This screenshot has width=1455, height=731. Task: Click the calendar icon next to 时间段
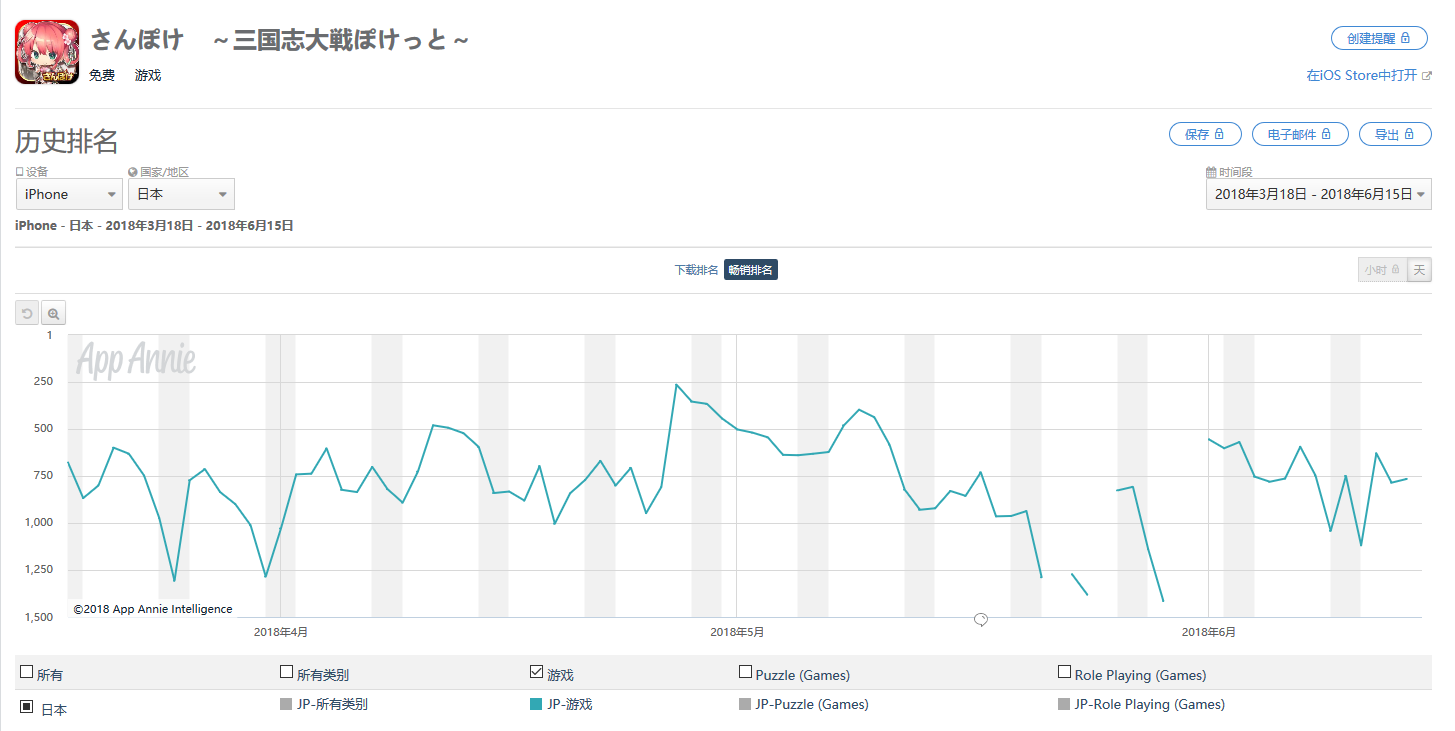coord(1211,172)
